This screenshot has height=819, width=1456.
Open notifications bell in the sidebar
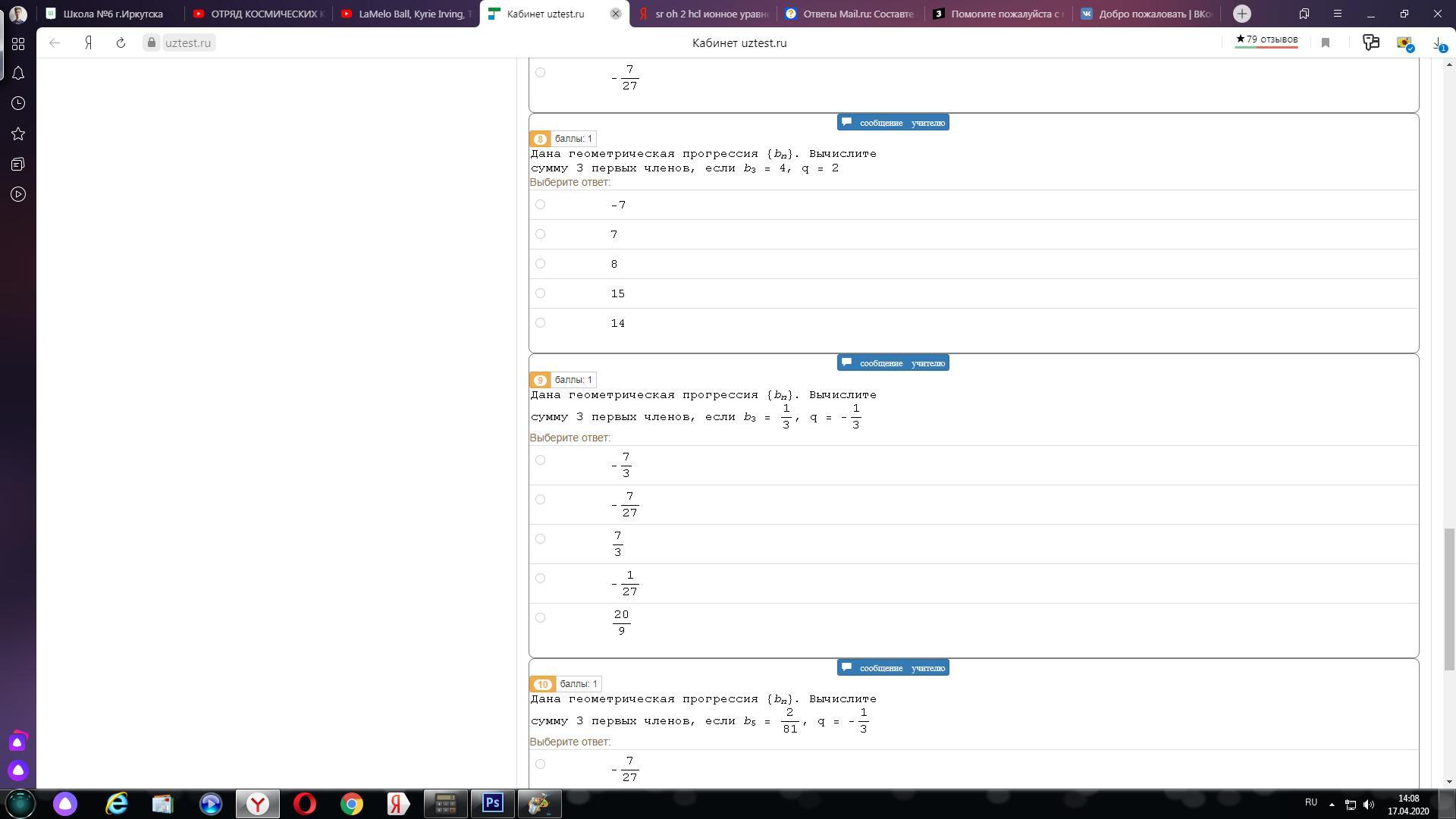point(18,74)
